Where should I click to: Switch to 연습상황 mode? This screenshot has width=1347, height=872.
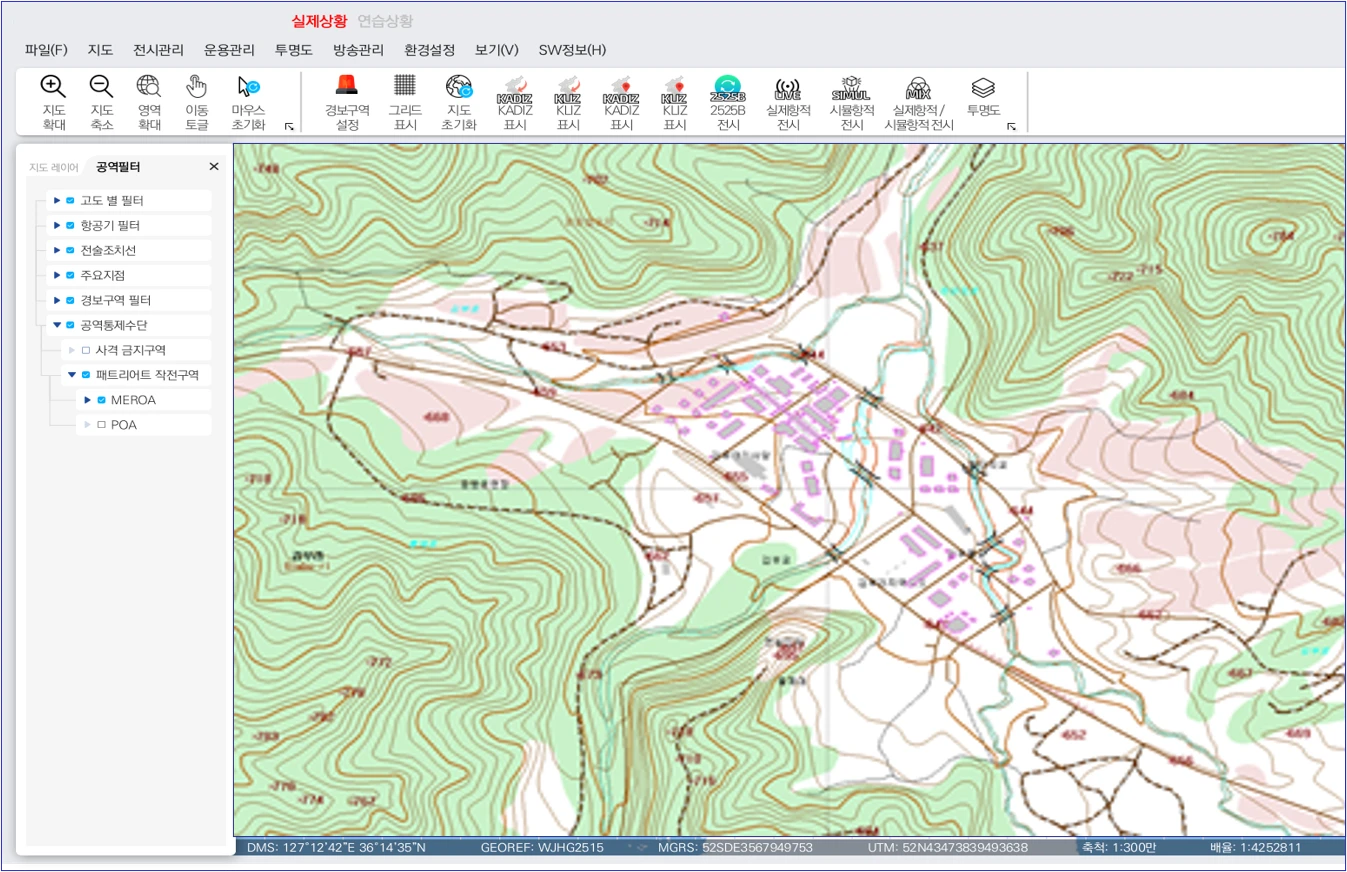click(x=385, y=21)
